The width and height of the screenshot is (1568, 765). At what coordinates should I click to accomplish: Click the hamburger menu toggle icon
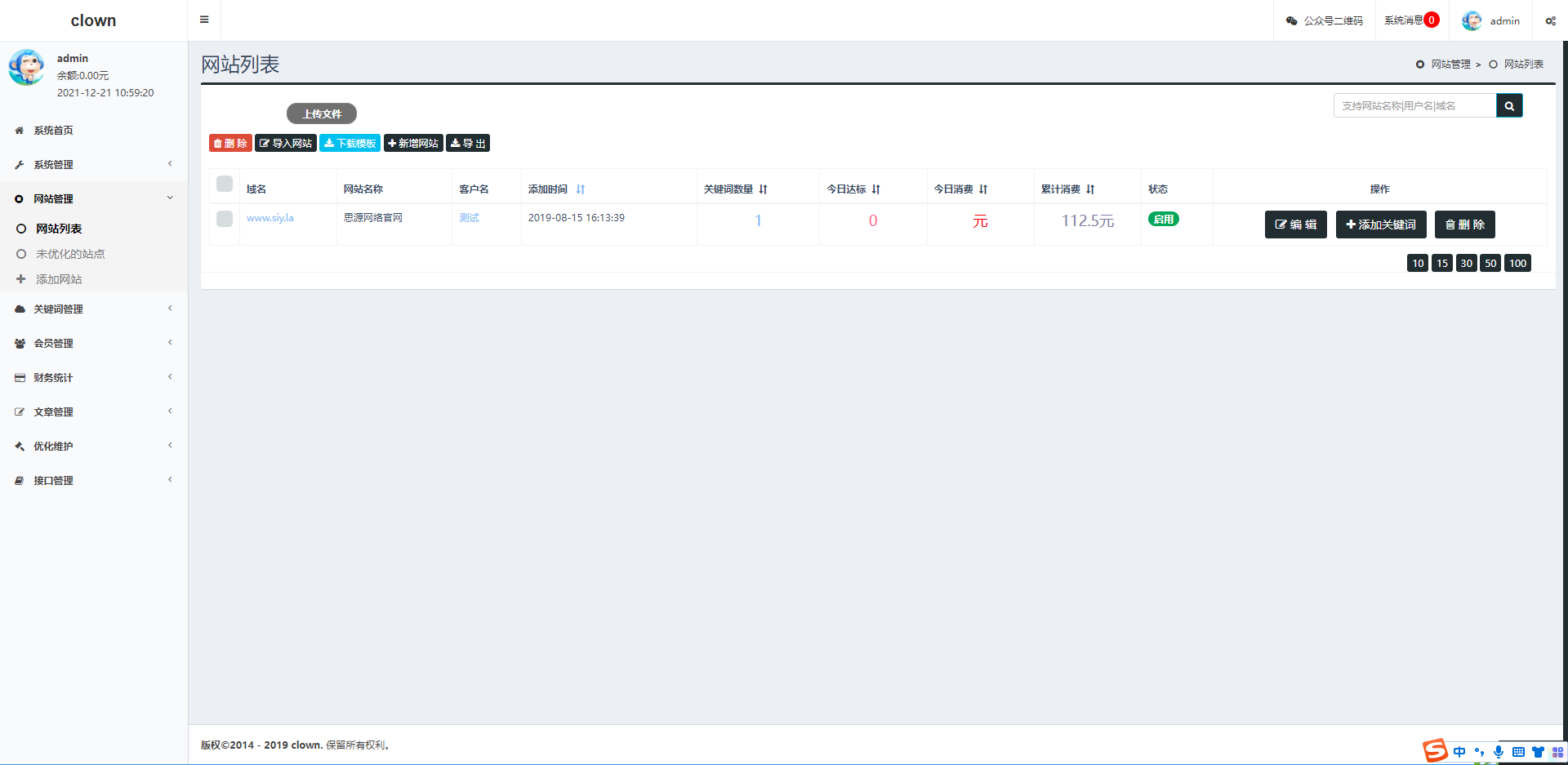204,20
